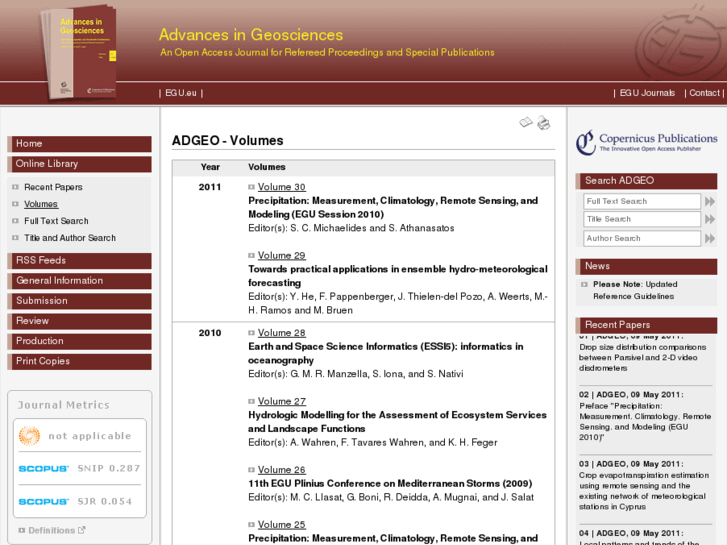
Task: Click the 'Earth and Space Science Informatics' title
Action: [x=386, y=353]
